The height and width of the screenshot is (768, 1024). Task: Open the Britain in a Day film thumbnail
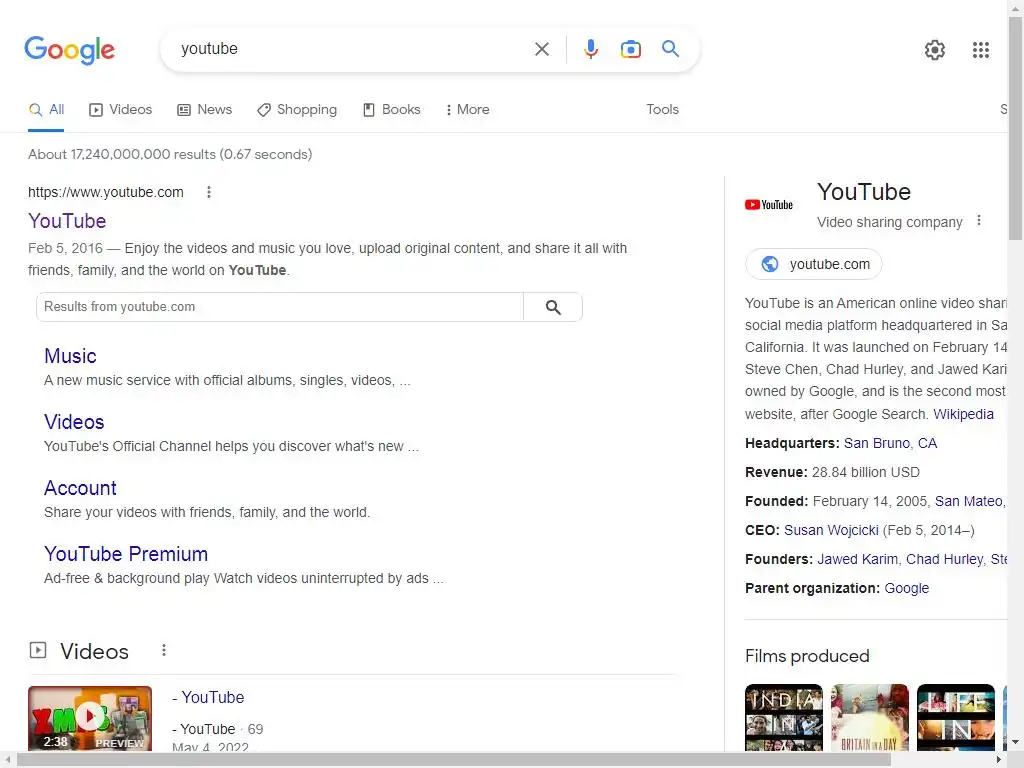(869, 717)
